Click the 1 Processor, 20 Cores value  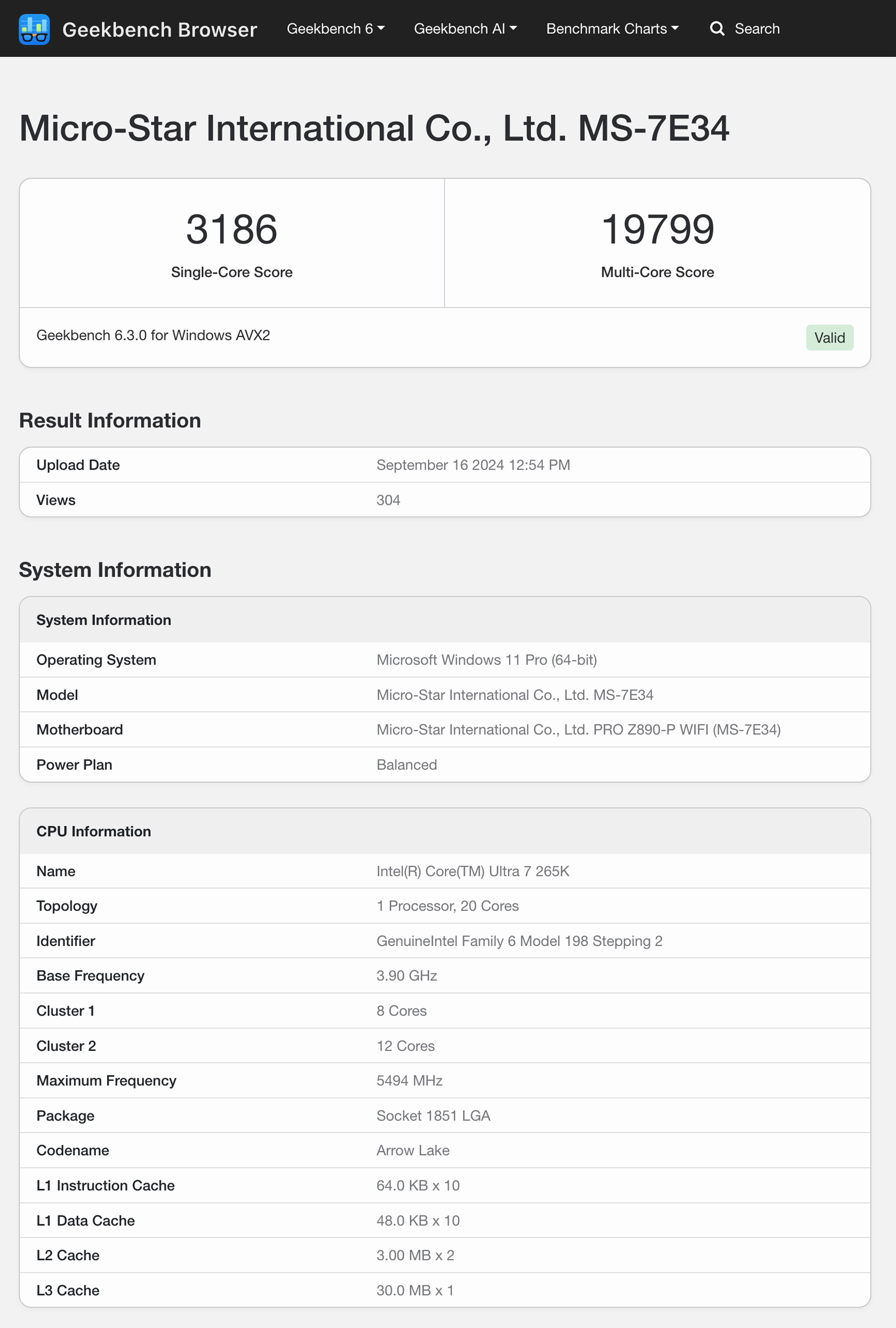tap(448, 906)
